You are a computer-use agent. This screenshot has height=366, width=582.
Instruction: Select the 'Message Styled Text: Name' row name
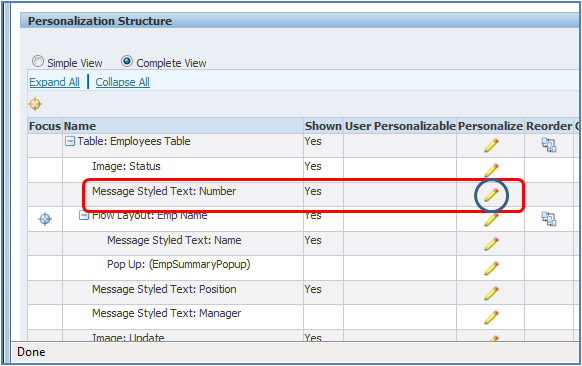tap(174, 240)
